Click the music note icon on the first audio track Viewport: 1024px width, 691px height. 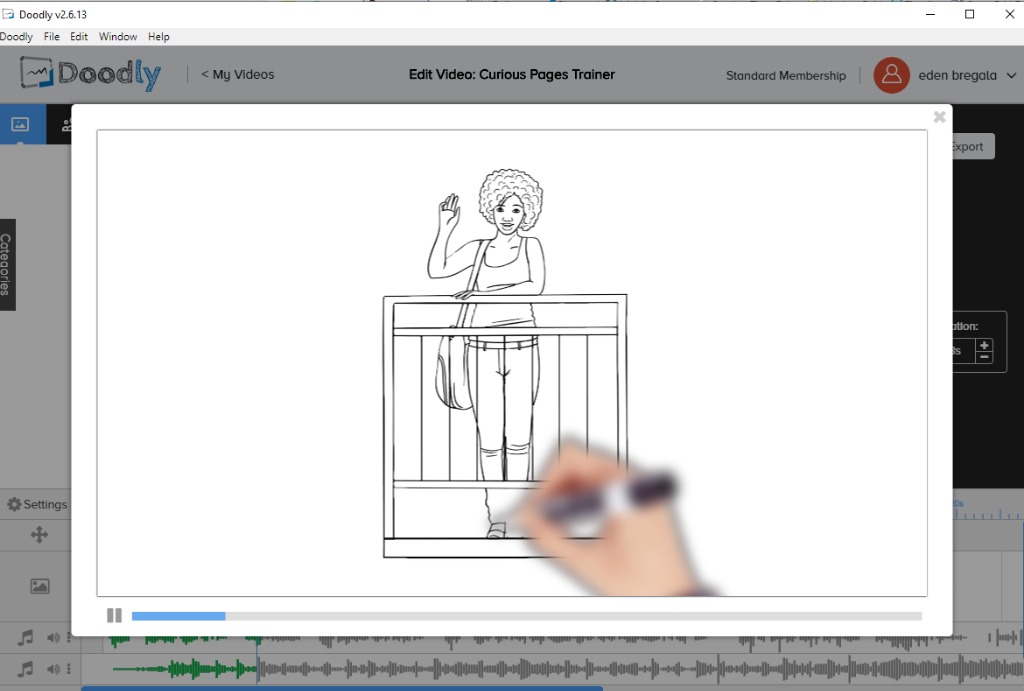[x=24, y=637]
